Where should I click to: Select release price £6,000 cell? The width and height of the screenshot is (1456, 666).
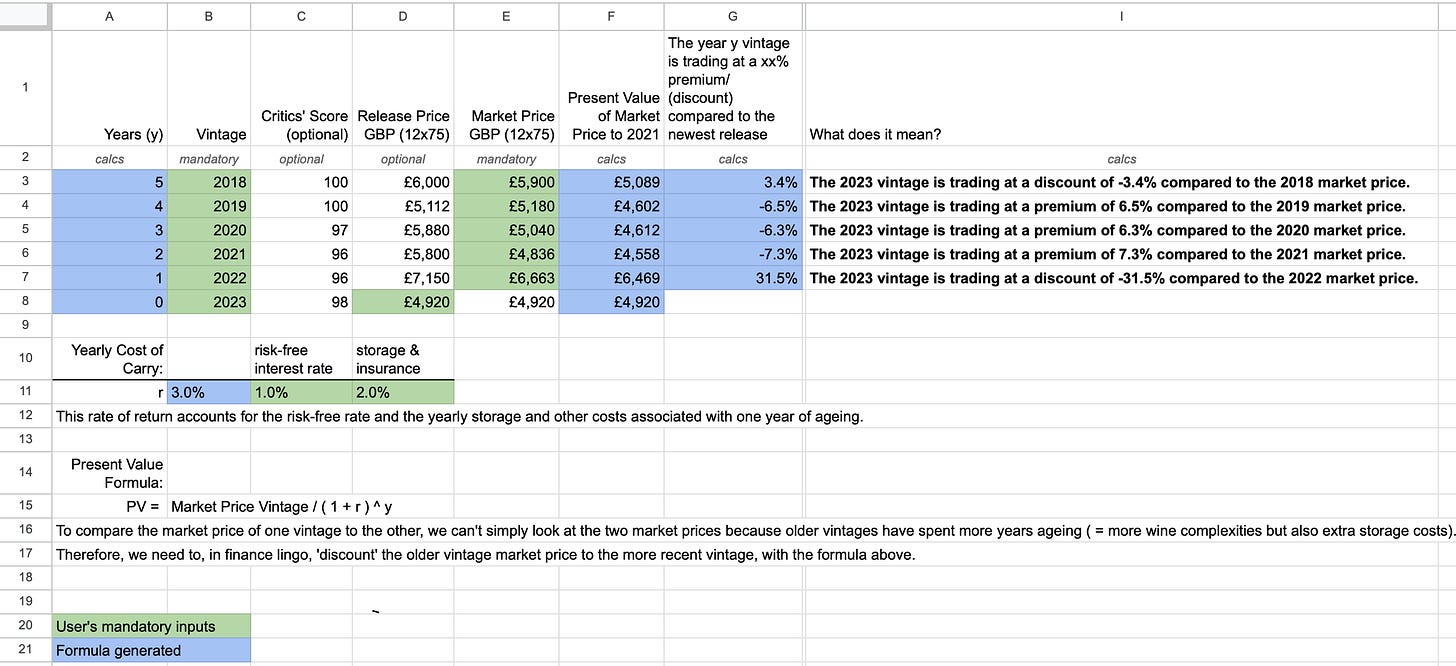coord(403,182)
